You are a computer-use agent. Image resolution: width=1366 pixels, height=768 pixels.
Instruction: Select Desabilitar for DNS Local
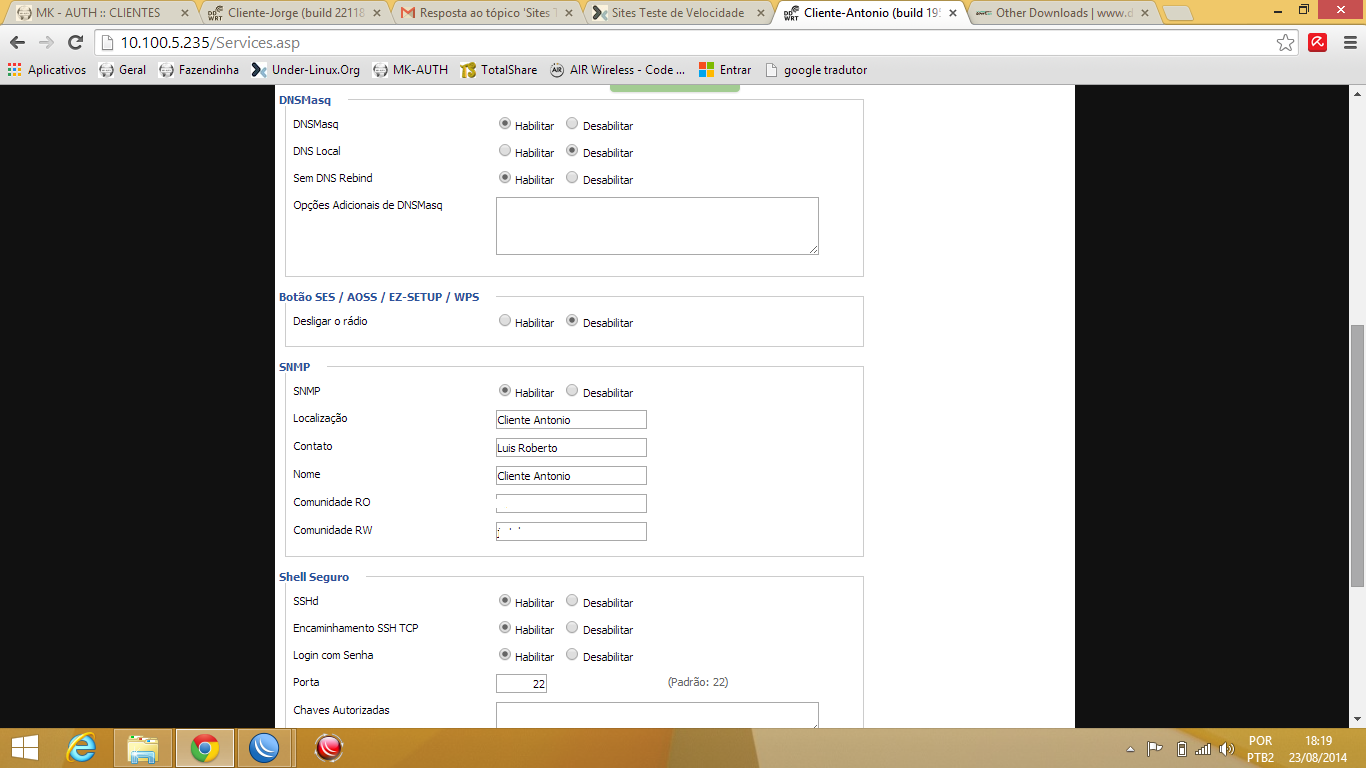572,151
